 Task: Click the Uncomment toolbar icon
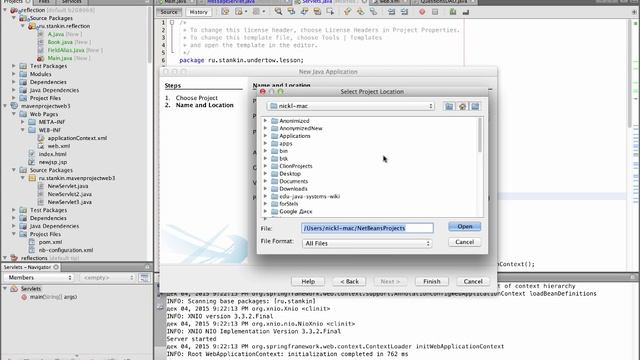[x=466, y=12]
